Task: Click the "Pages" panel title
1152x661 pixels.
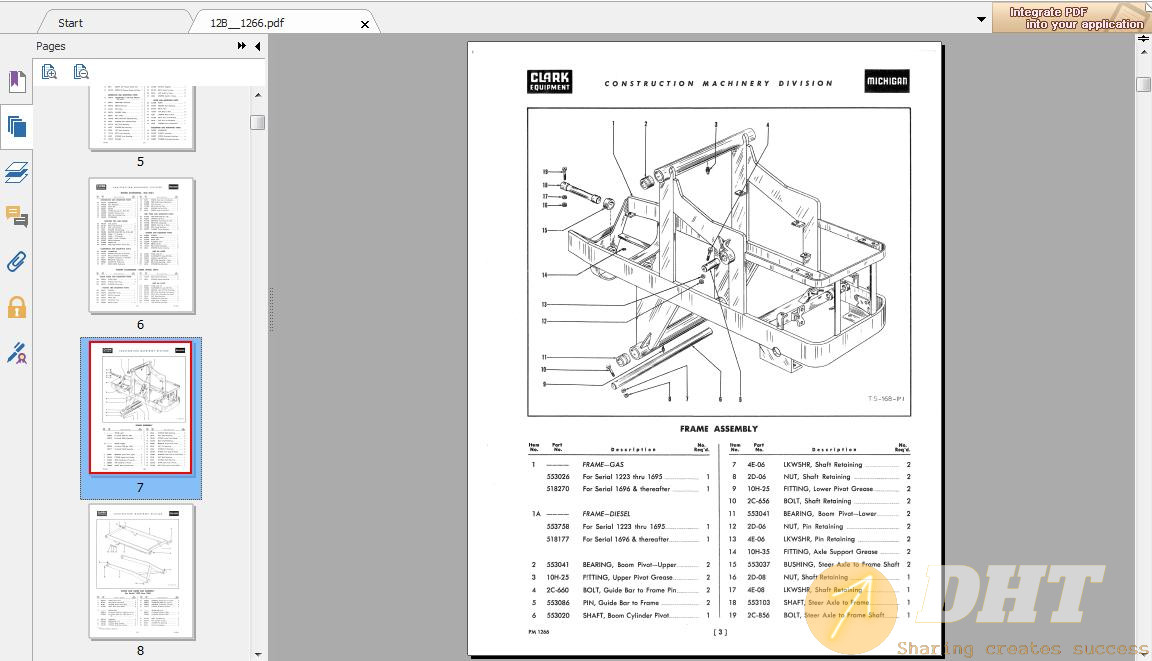Action: pos(51,46)
